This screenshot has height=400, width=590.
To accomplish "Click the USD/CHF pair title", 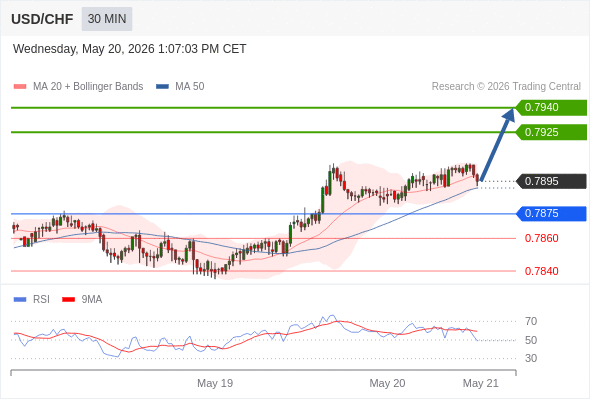I will click(x=42, y=19).
